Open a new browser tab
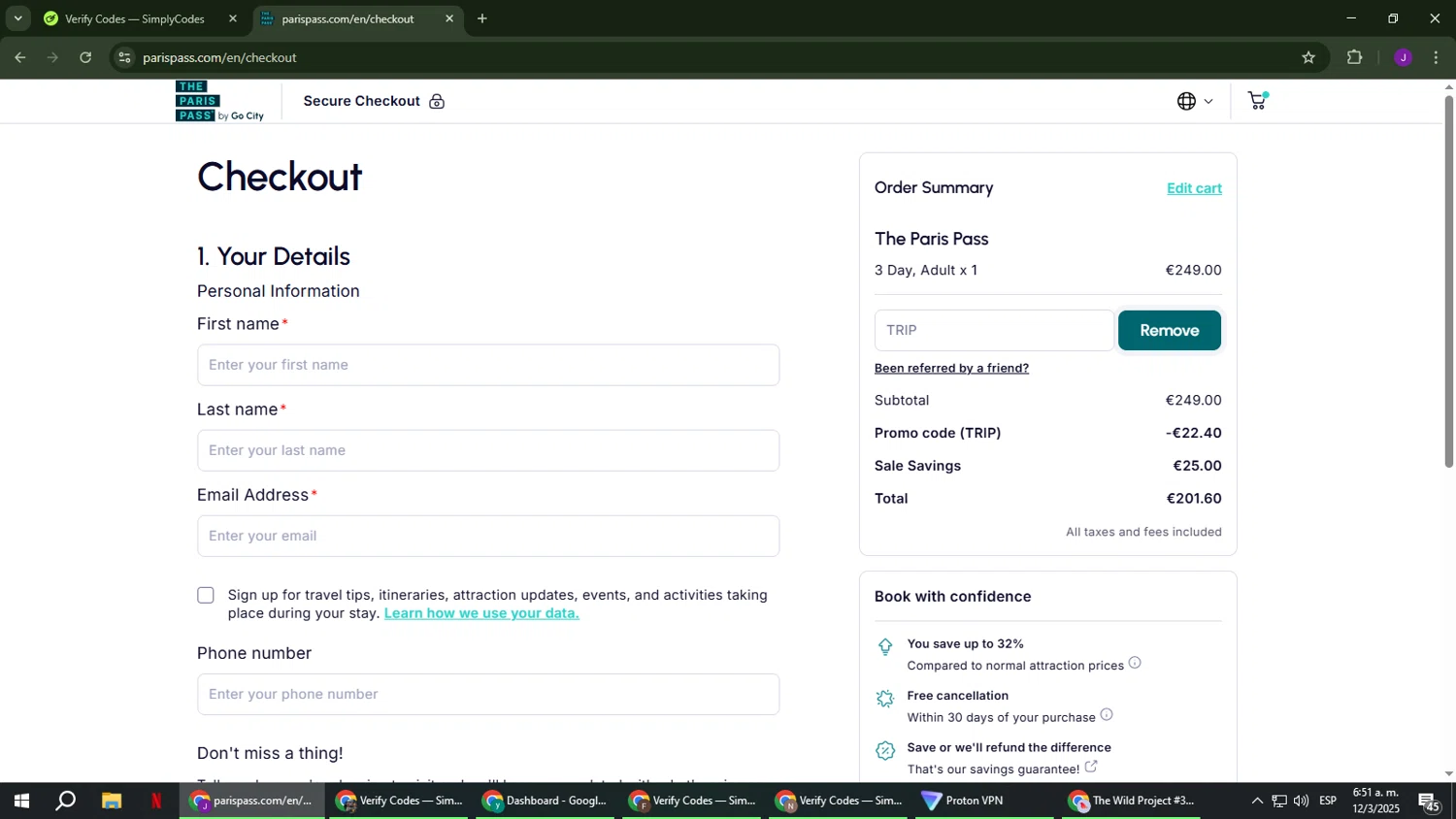Screen dimensions: 1456x819 [482, 18]
